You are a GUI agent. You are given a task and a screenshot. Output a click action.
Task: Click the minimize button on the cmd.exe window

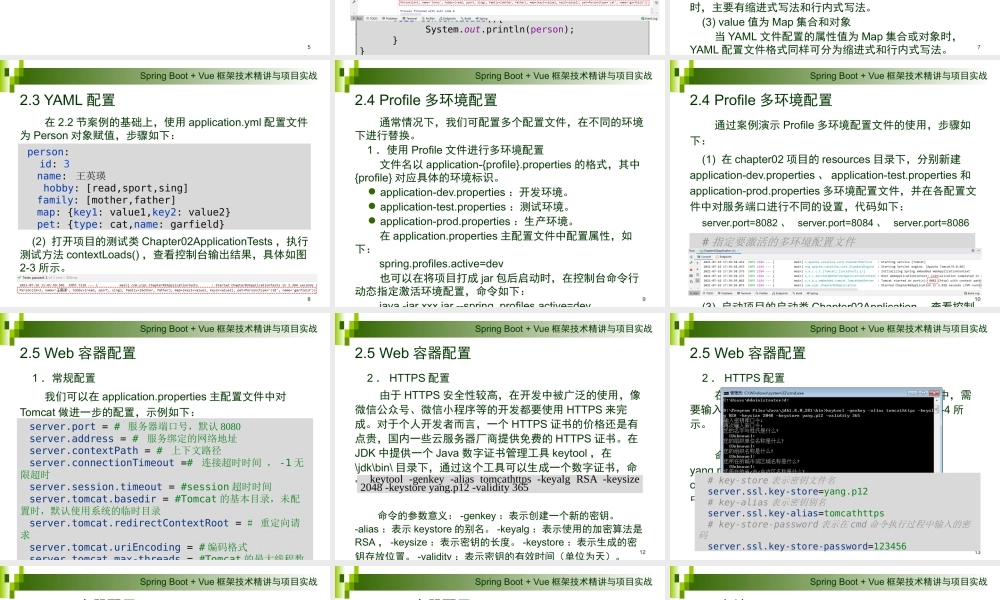click(x=912, y=392)
